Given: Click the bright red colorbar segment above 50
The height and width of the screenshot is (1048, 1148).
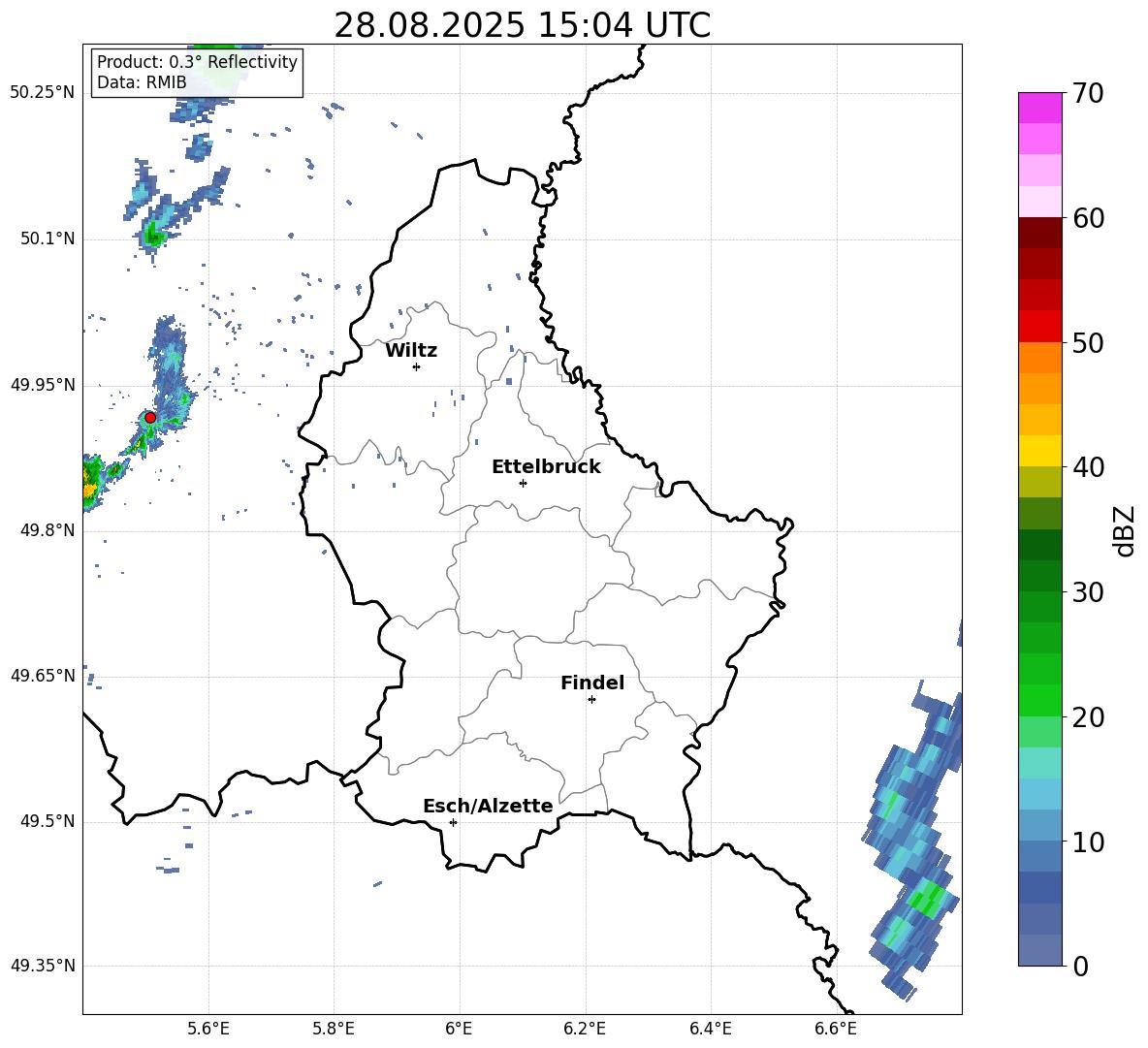Looking at the screenshot, I should tap(1039, 327).
